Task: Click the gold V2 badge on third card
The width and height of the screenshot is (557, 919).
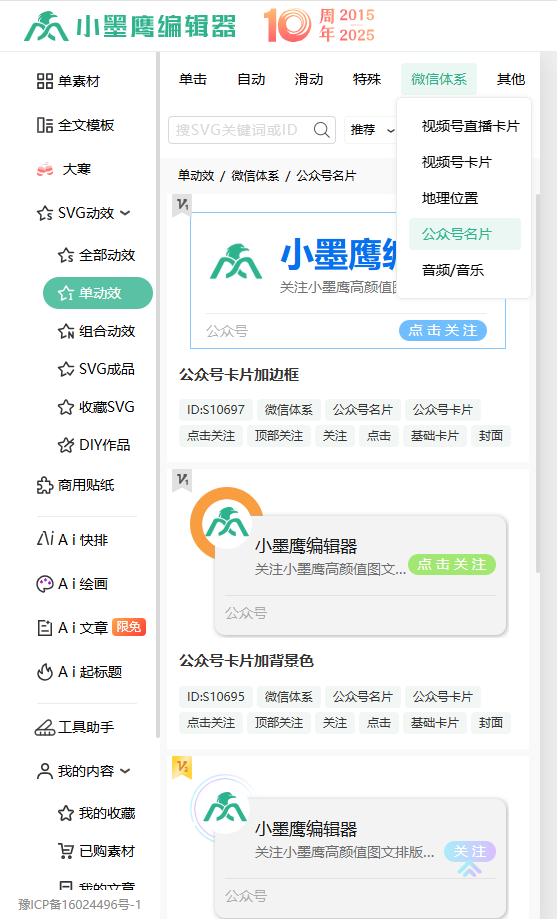Action: pyautogui.click(x=182, y=767)
